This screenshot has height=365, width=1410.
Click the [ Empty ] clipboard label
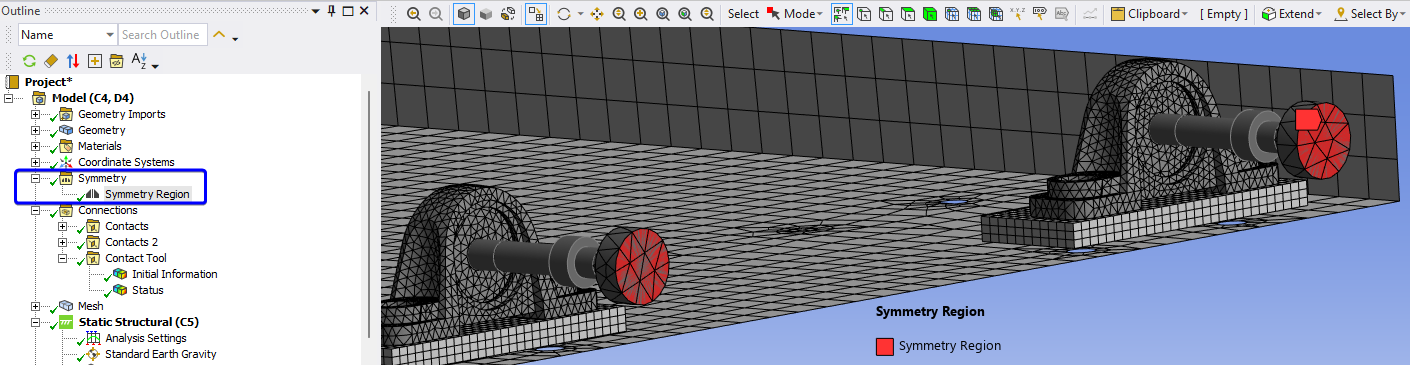[1225, 14]
